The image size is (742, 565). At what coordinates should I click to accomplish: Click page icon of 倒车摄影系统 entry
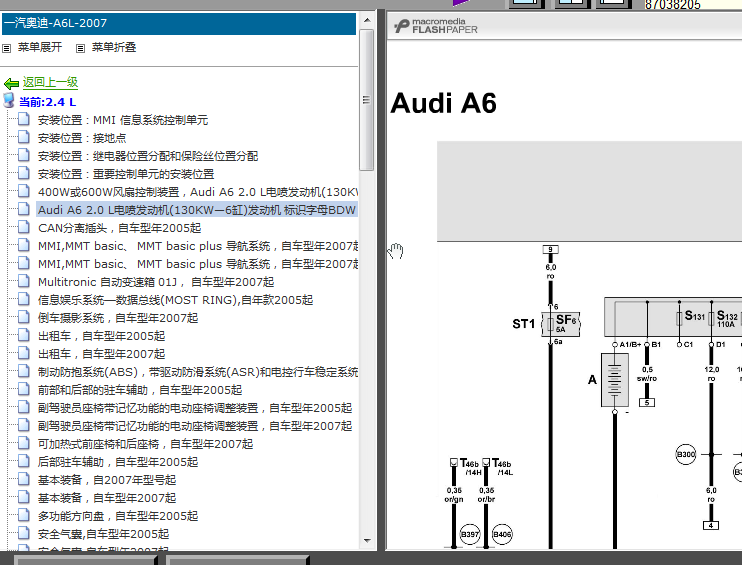tap(24, 317)
